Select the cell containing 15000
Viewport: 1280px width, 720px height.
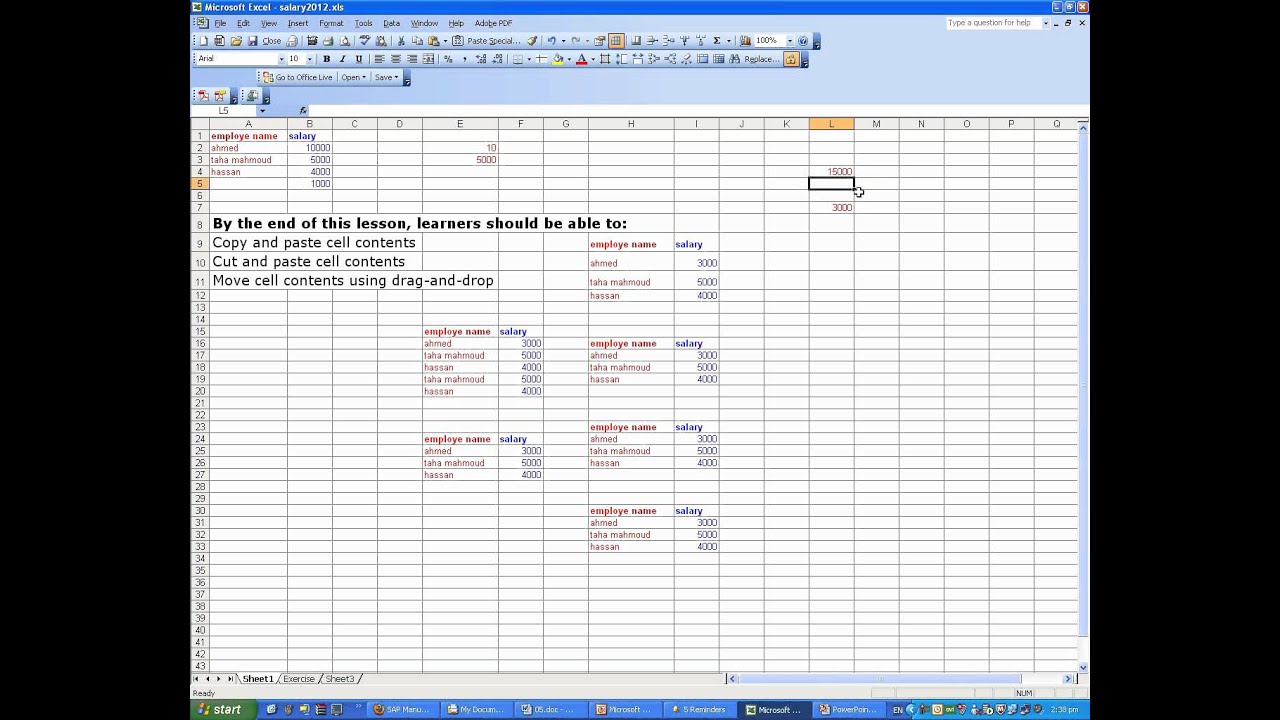click(x=831, y=172)
